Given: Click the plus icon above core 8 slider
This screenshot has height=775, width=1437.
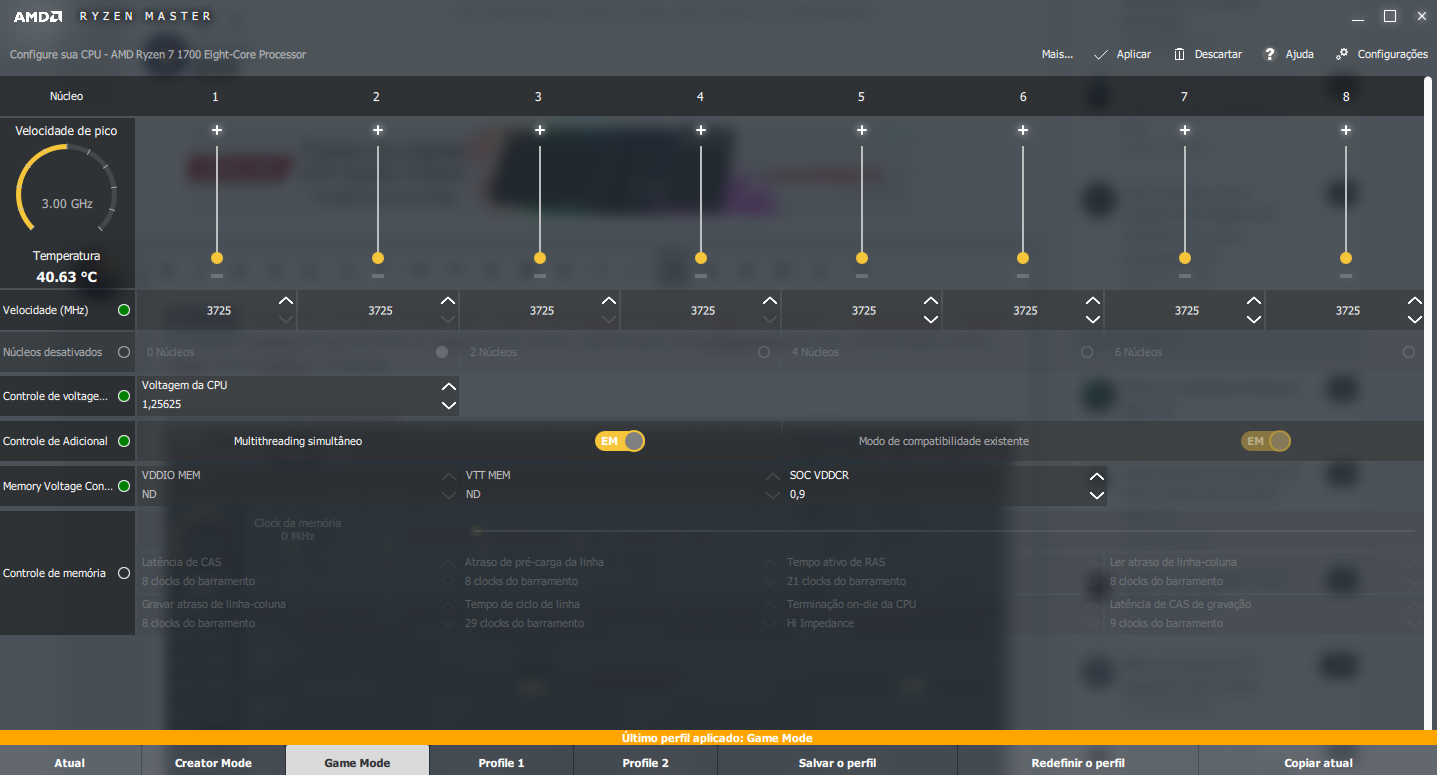Looking at the screenshot, I should click(1346, 130).
